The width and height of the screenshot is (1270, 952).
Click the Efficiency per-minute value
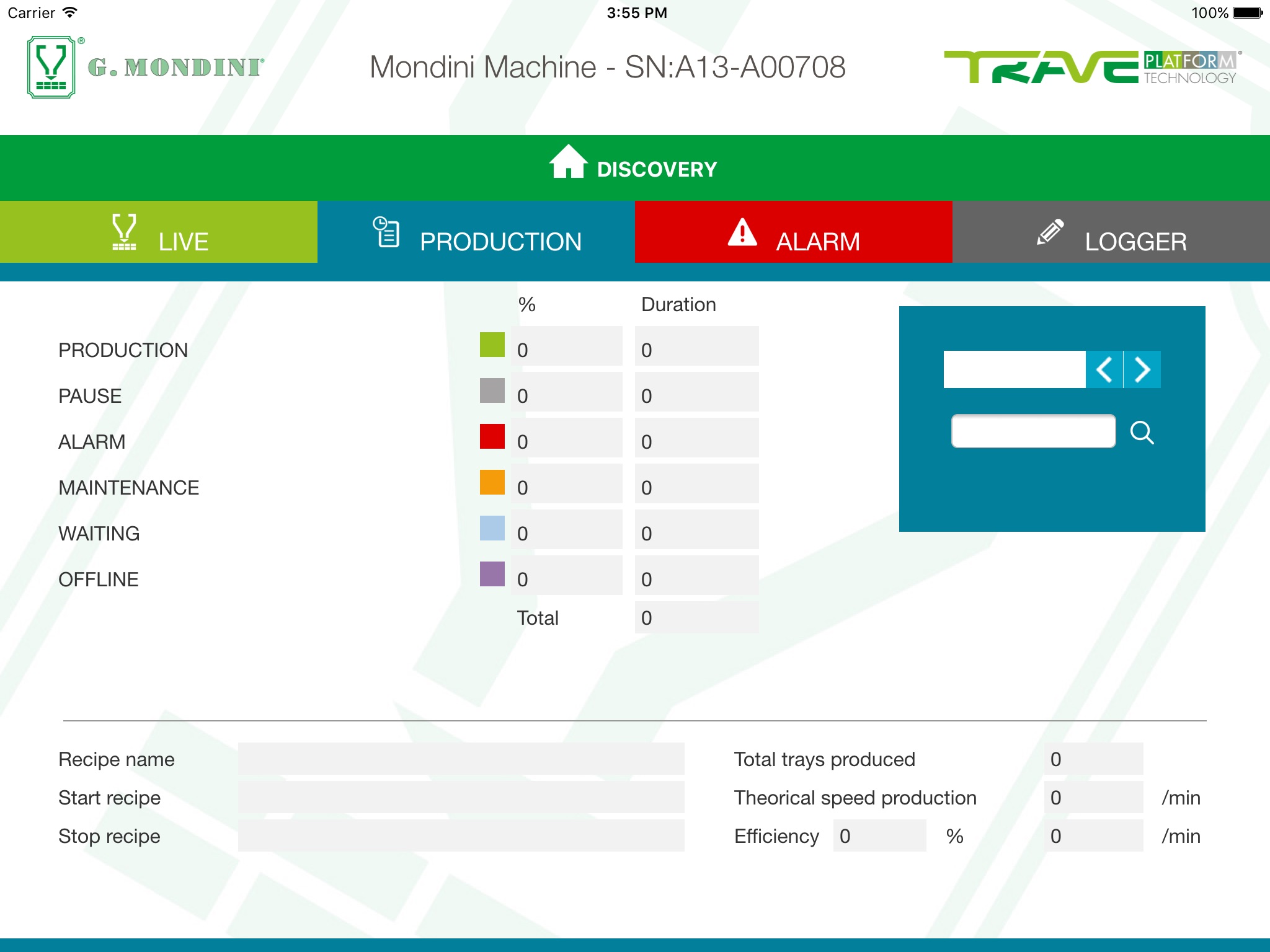click(x=1094, y=835)
